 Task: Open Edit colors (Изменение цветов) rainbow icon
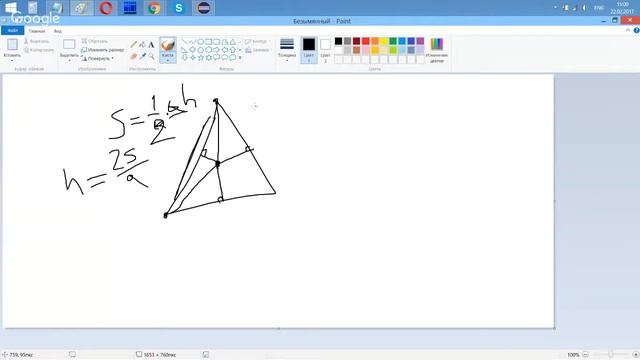(x=436, y=44)
